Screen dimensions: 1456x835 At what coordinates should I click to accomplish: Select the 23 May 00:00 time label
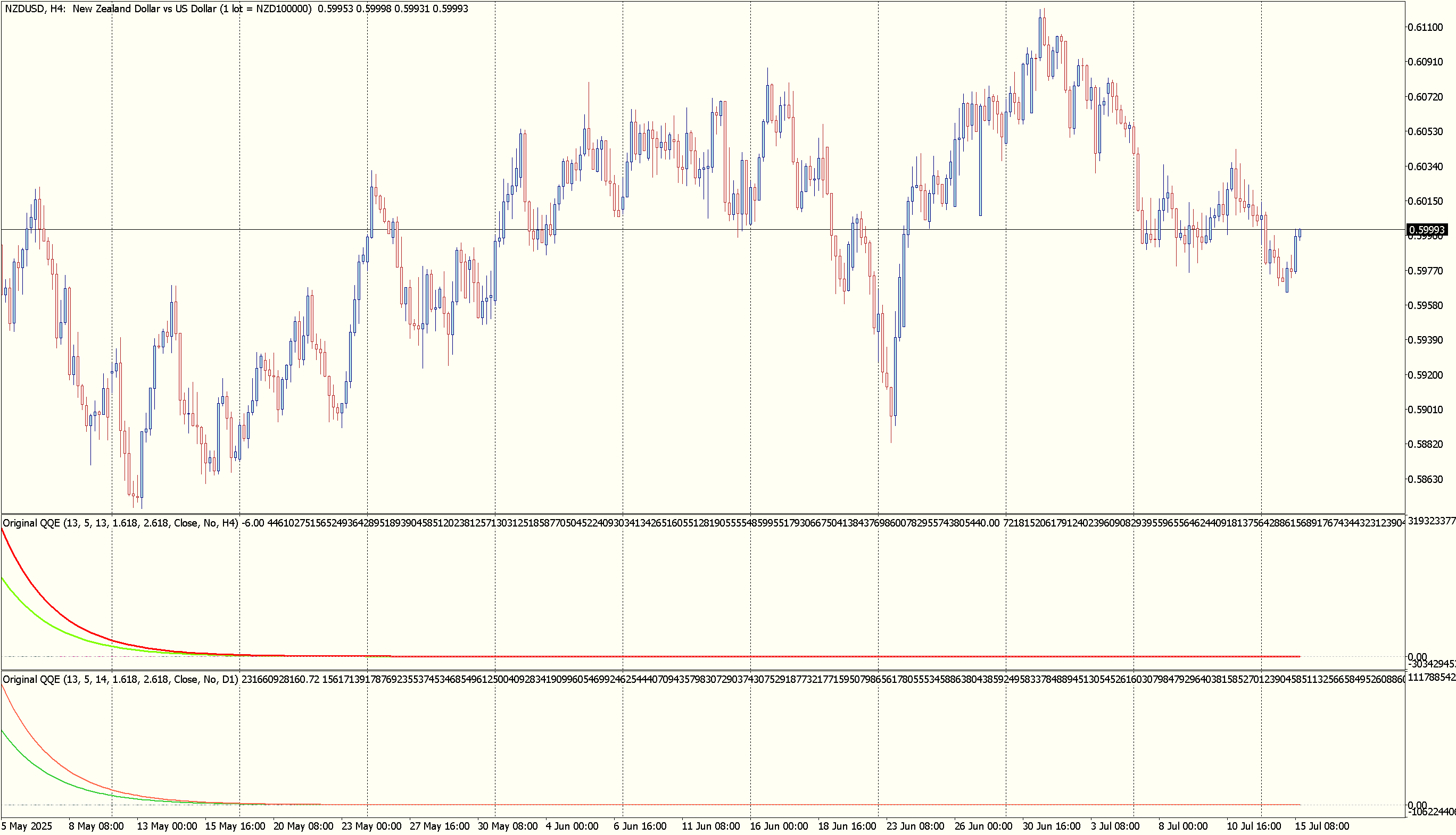point(371,826)
